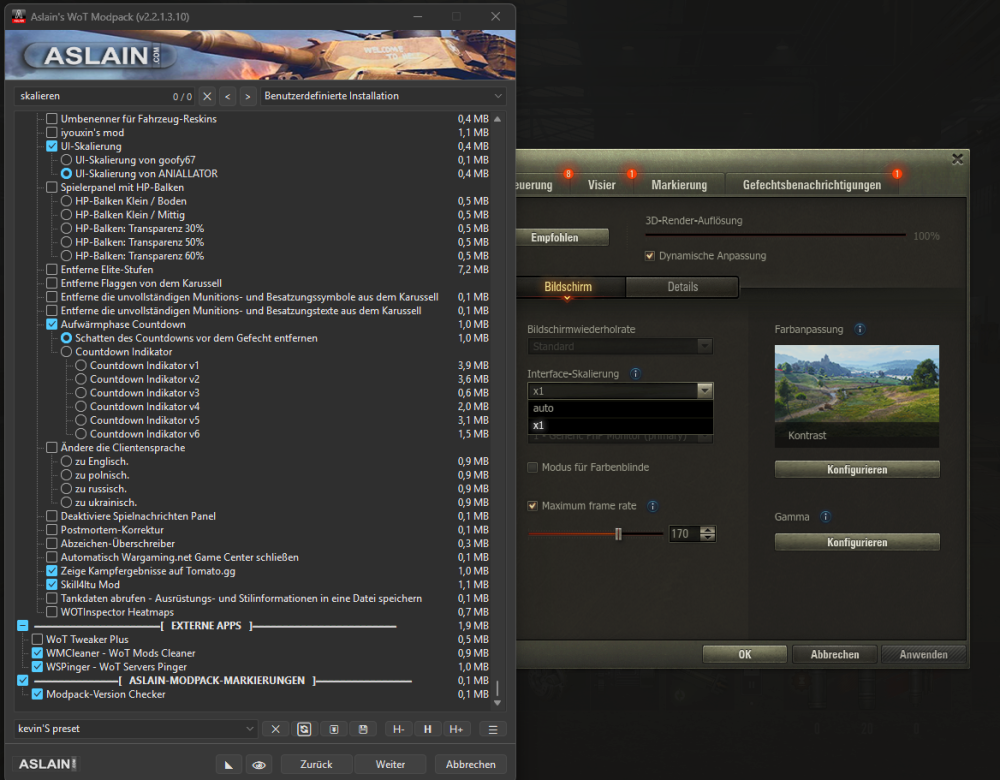
Task: Click the Kontrast landscape preview thumbnail
Action: 857,395
